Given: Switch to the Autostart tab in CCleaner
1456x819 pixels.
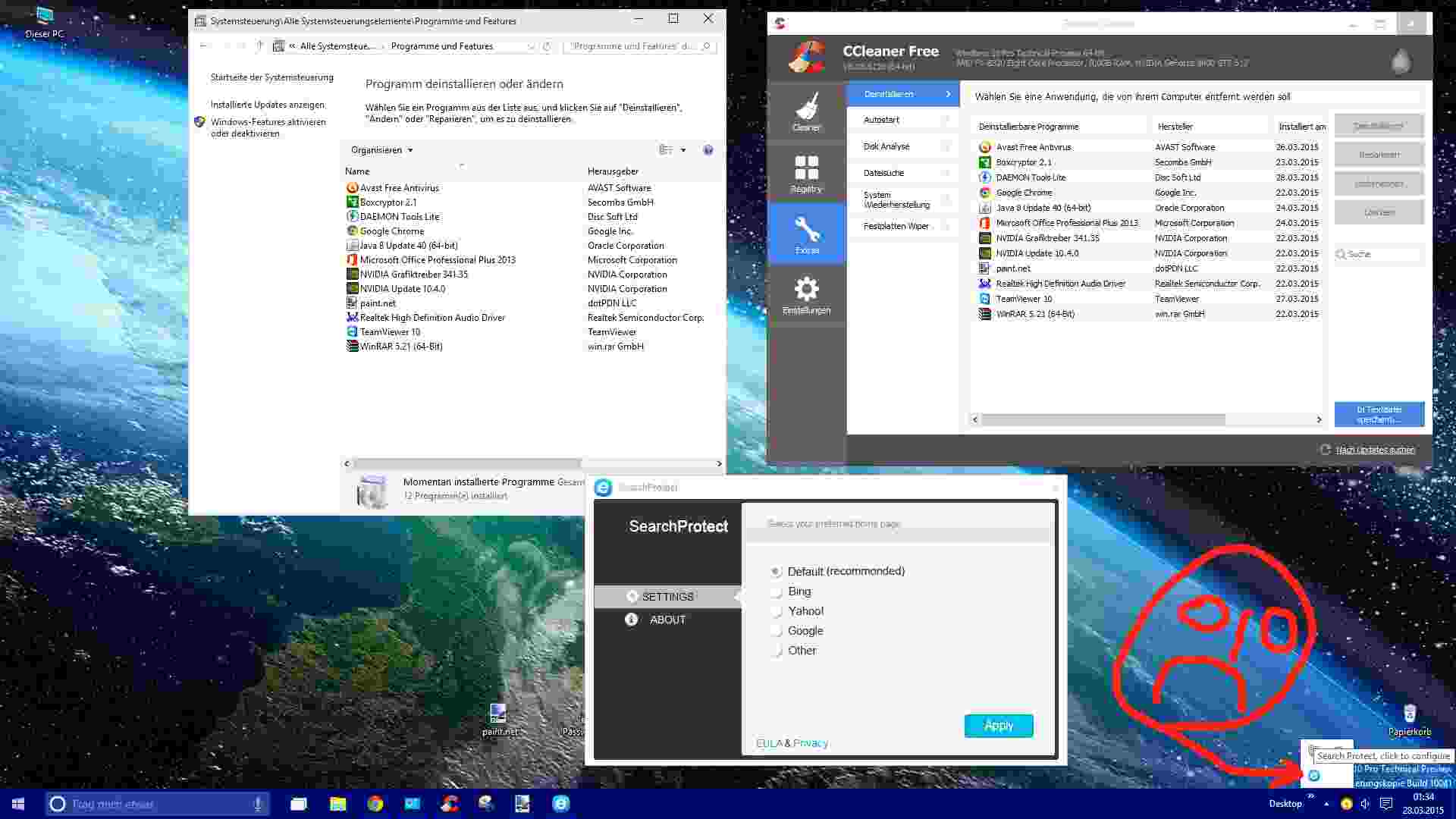Looking at the screenshot, I should tap(902, 120).
